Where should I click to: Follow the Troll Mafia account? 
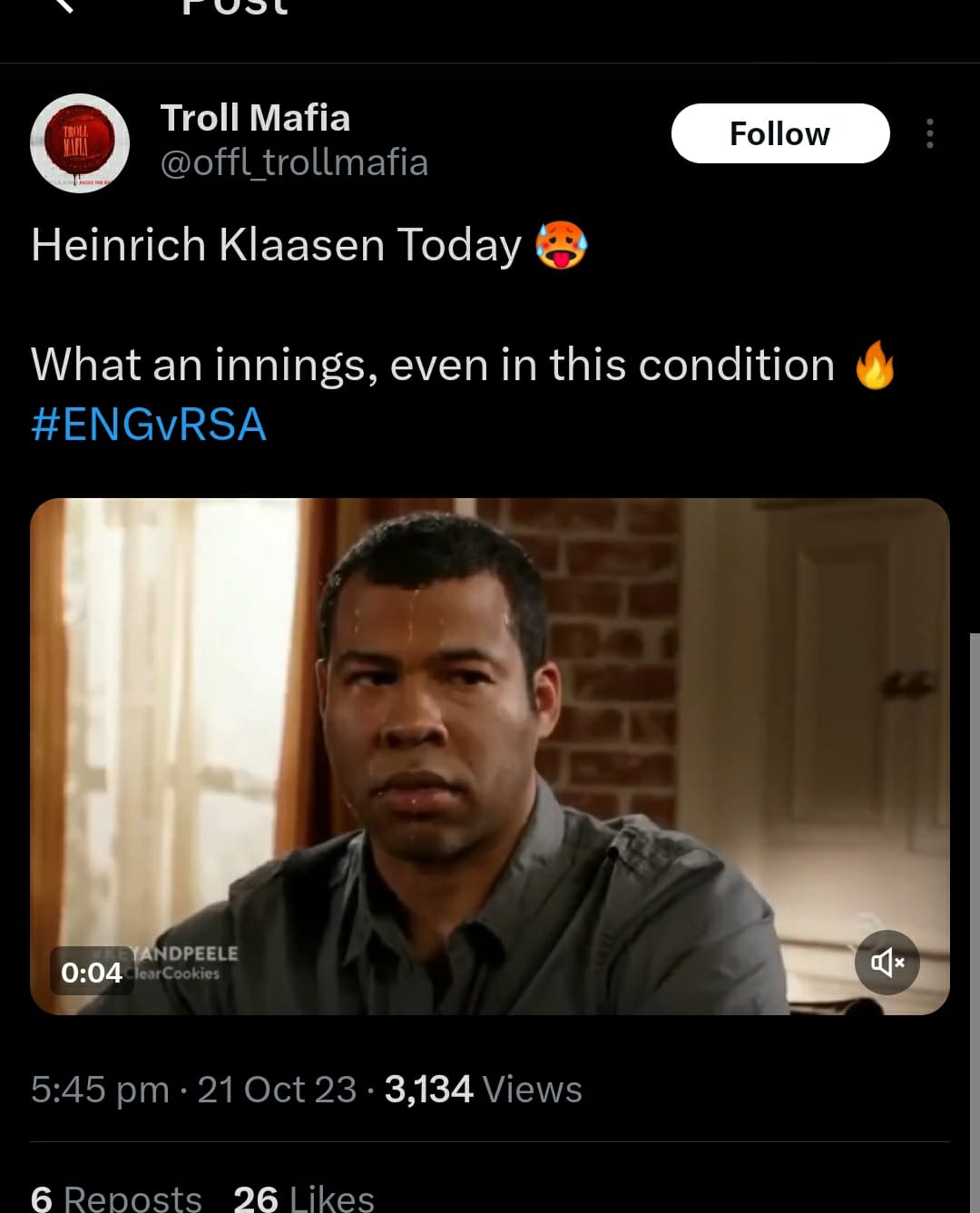tap(779, 133)
